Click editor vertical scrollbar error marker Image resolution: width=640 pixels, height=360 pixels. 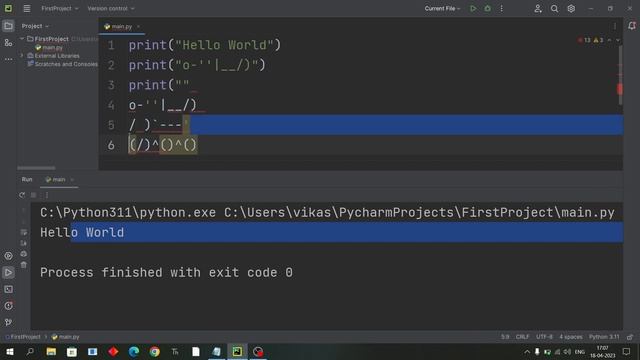(620, 89)
